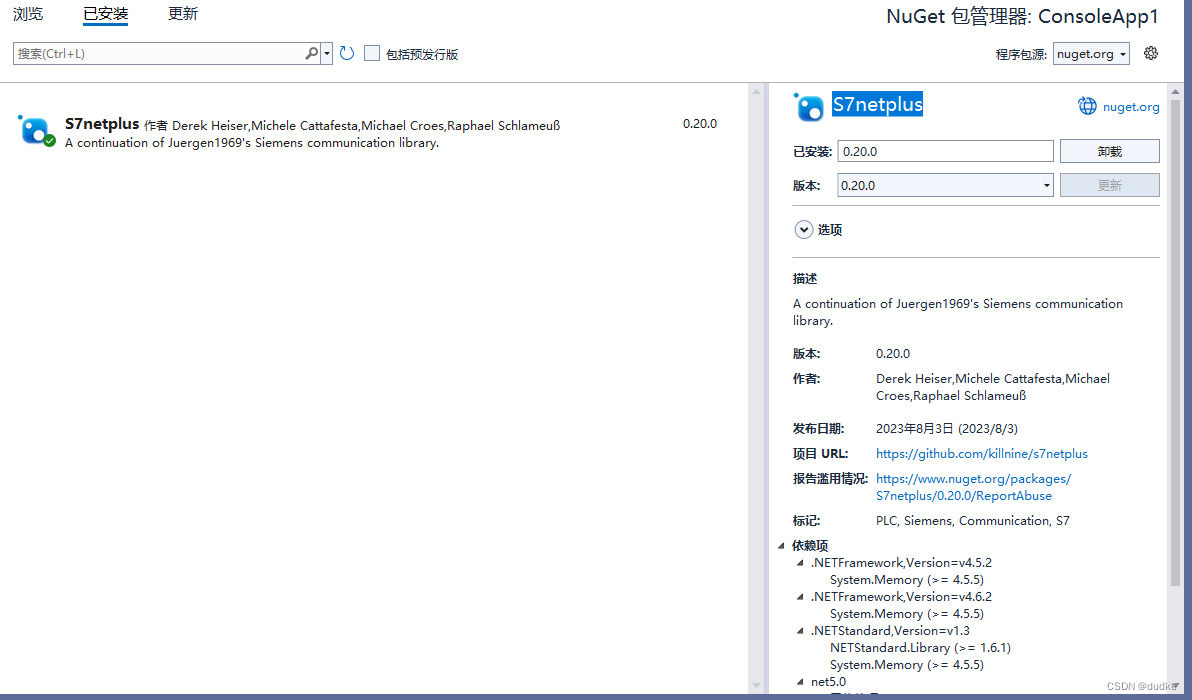The width and height of the screenshot is (1192, 700).
Task: Click the details pane scroll up arrow
Action: 1175,91
